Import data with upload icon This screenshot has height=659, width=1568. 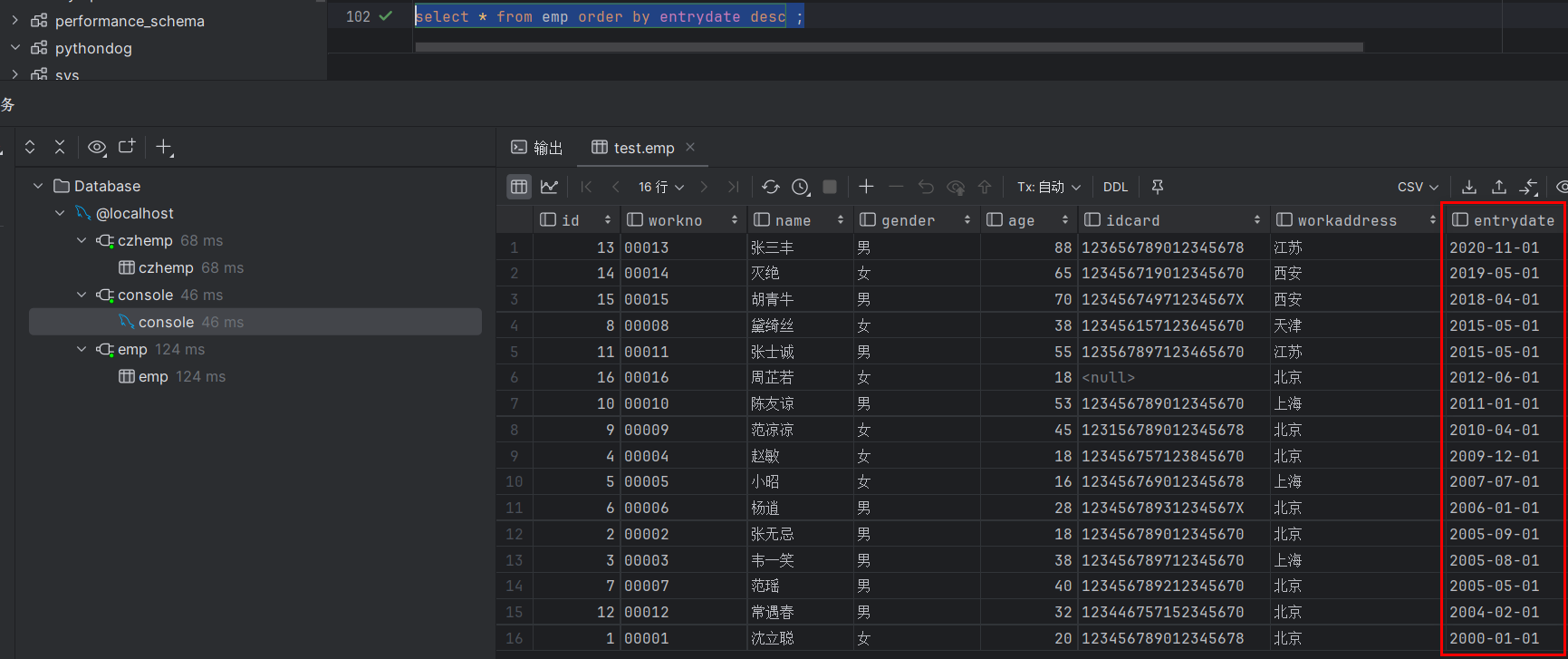pyautogui.click(x=1499, y=187)
